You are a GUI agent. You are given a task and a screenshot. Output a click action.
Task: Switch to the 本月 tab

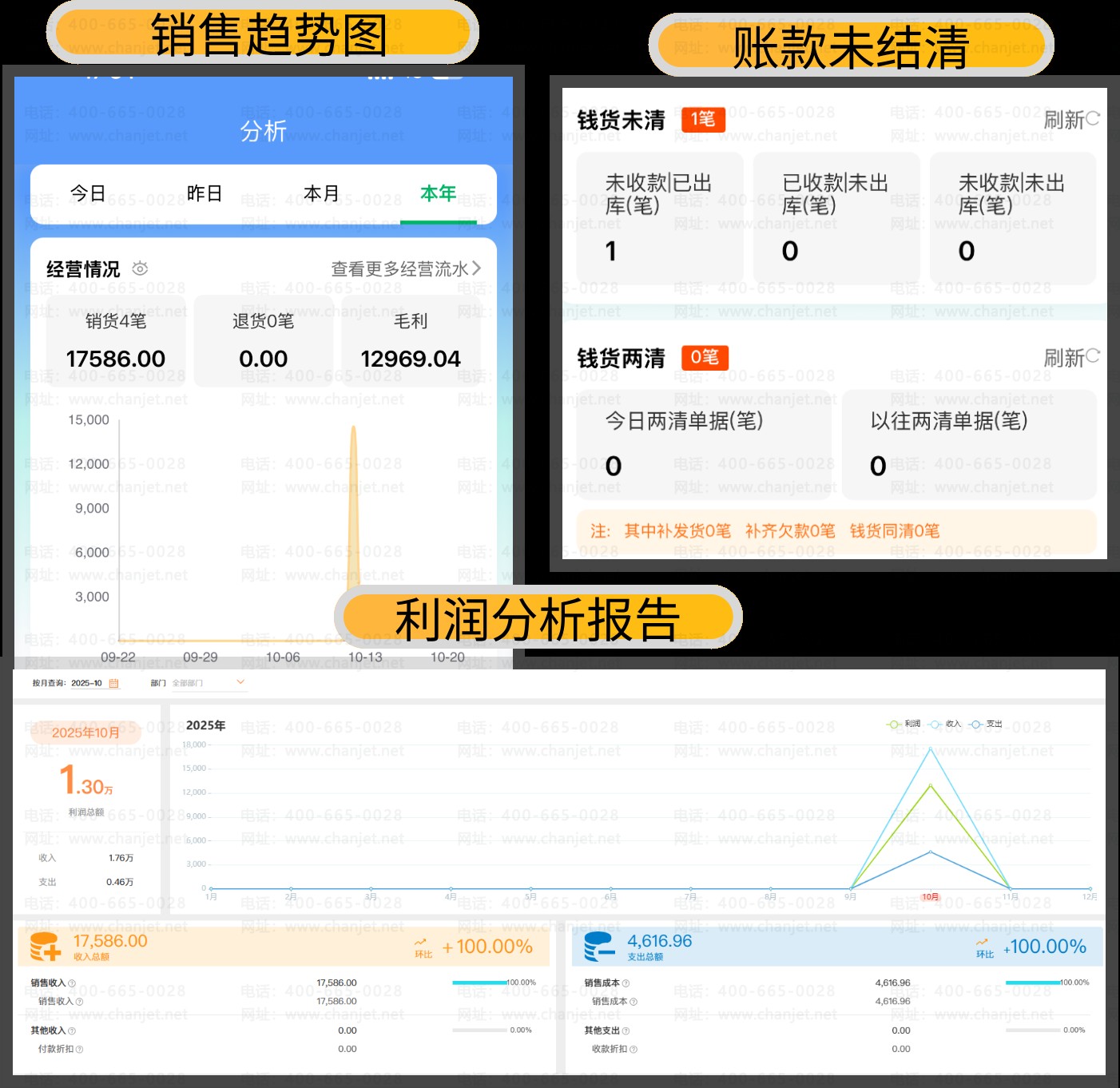[x=321, y=193]
